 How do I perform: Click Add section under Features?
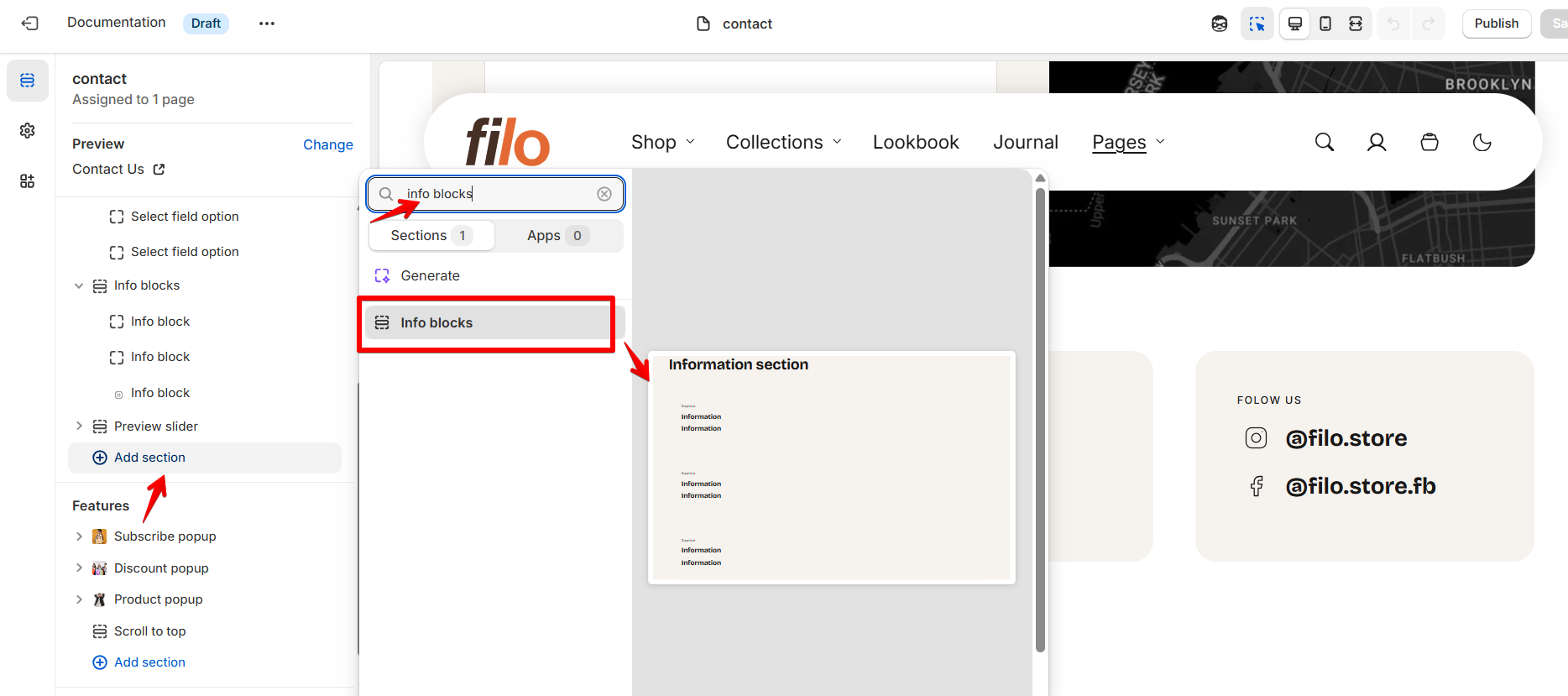tap(149, 662)
